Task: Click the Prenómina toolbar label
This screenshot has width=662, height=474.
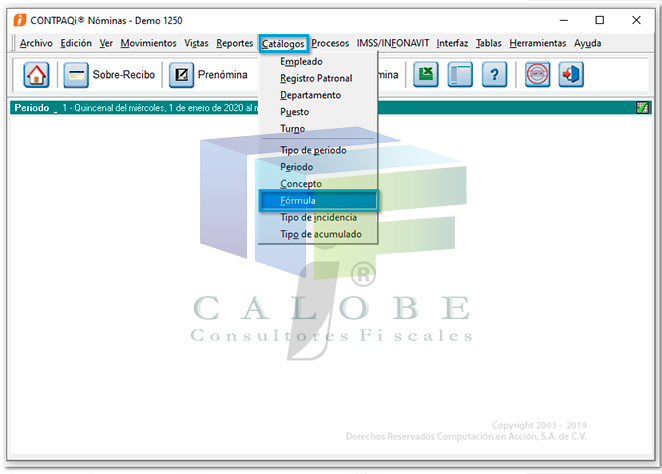Action: (x=222, y=75)
